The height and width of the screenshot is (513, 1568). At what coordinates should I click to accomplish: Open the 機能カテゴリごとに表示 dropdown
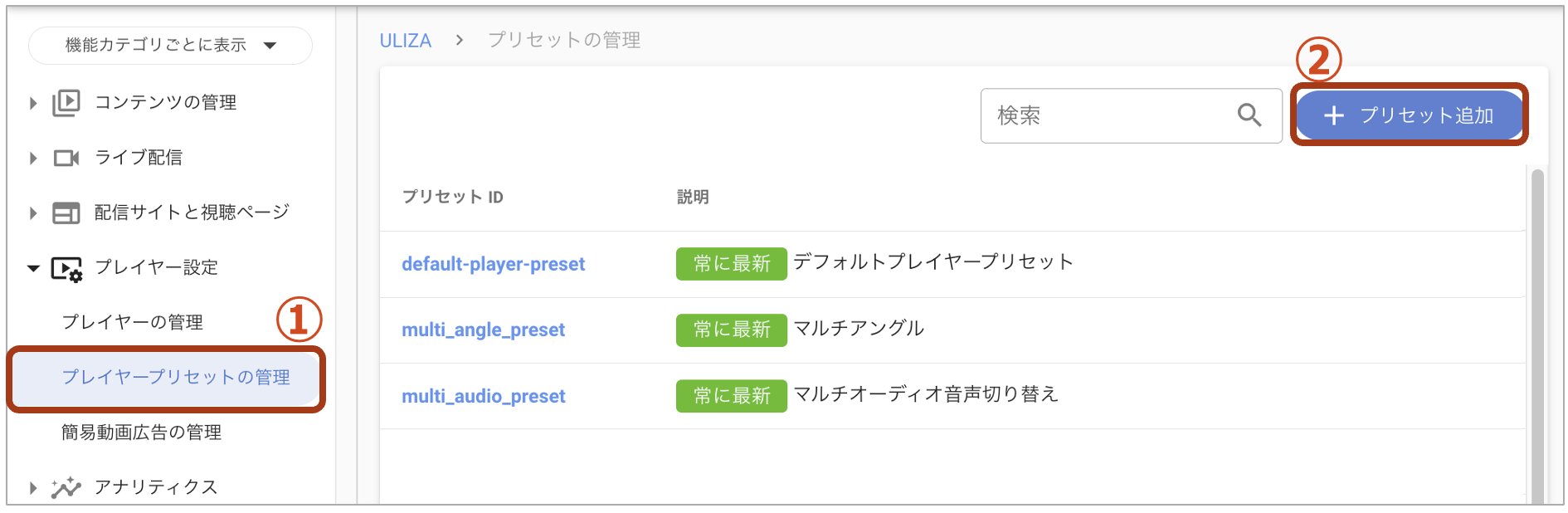point(170,45)
